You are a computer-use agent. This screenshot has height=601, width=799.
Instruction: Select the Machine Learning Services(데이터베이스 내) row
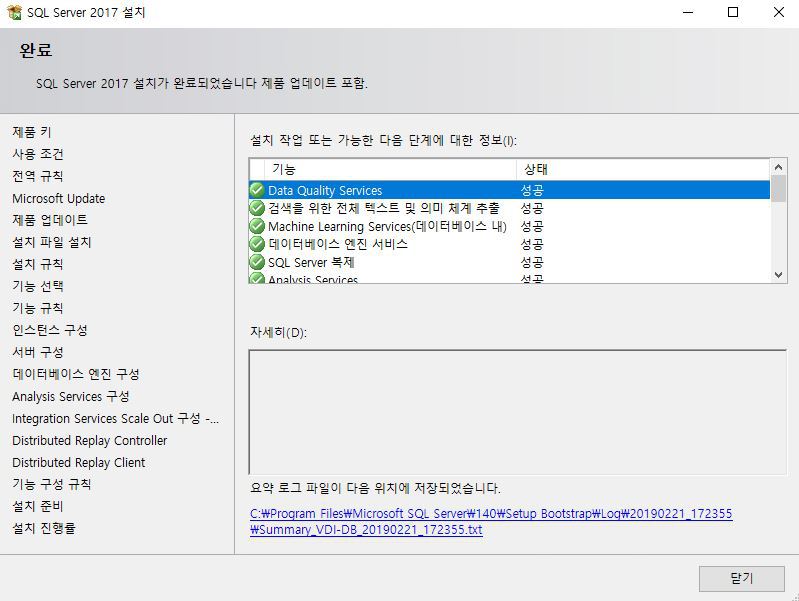click(510, 226)
